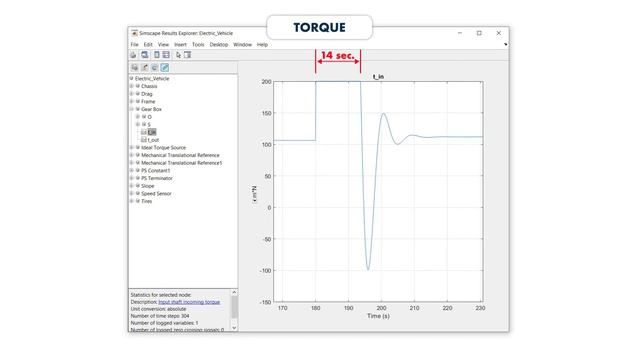Image resolution: width=640 pixels, height=360 pixels.
Task: Select the t_out variable in tree
Action: [x=153, y=140]
